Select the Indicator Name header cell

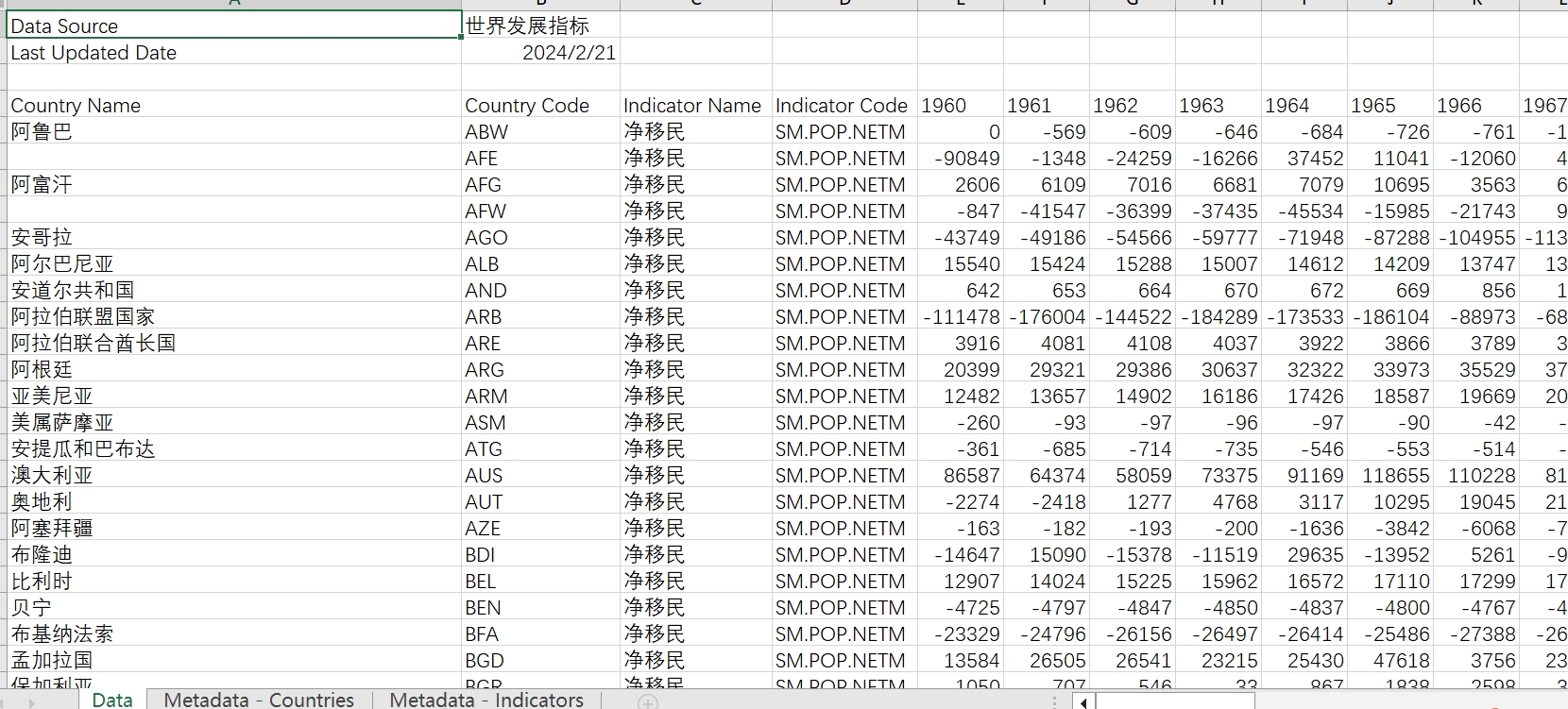click(x=696, y=105)
